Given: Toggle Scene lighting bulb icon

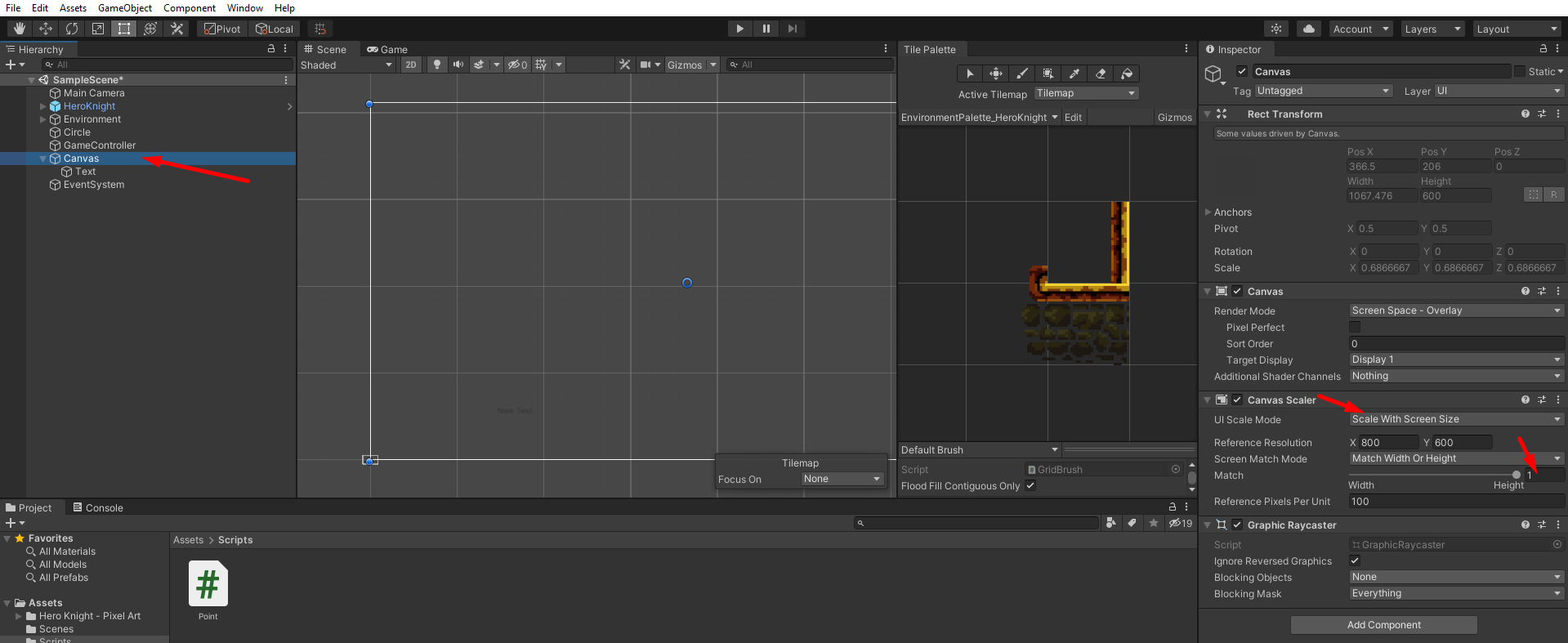Looking at the screenshot, I should pyautogui.click(x=437, y=65).
